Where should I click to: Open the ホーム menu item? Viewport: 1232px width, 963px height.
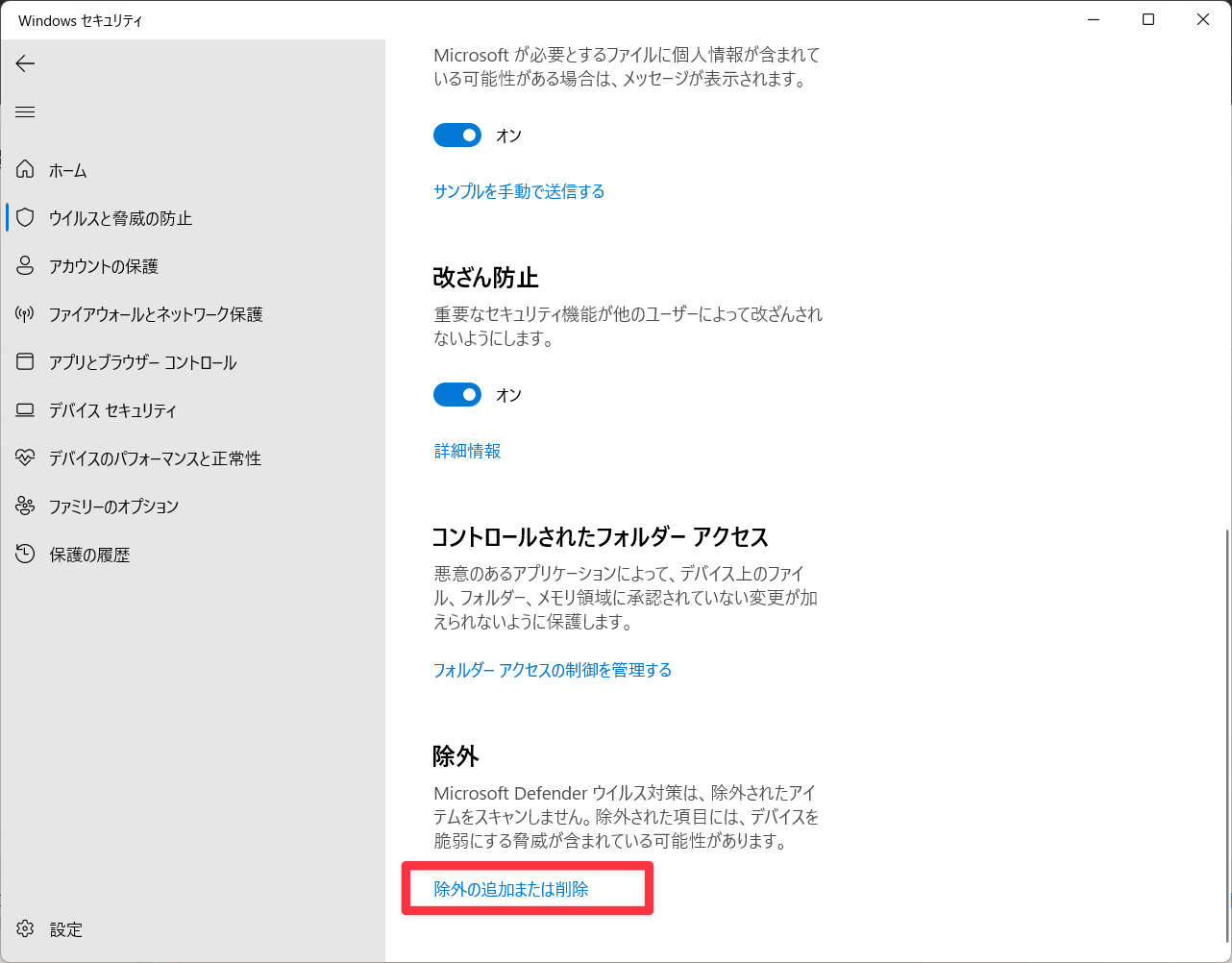(192, 170)
